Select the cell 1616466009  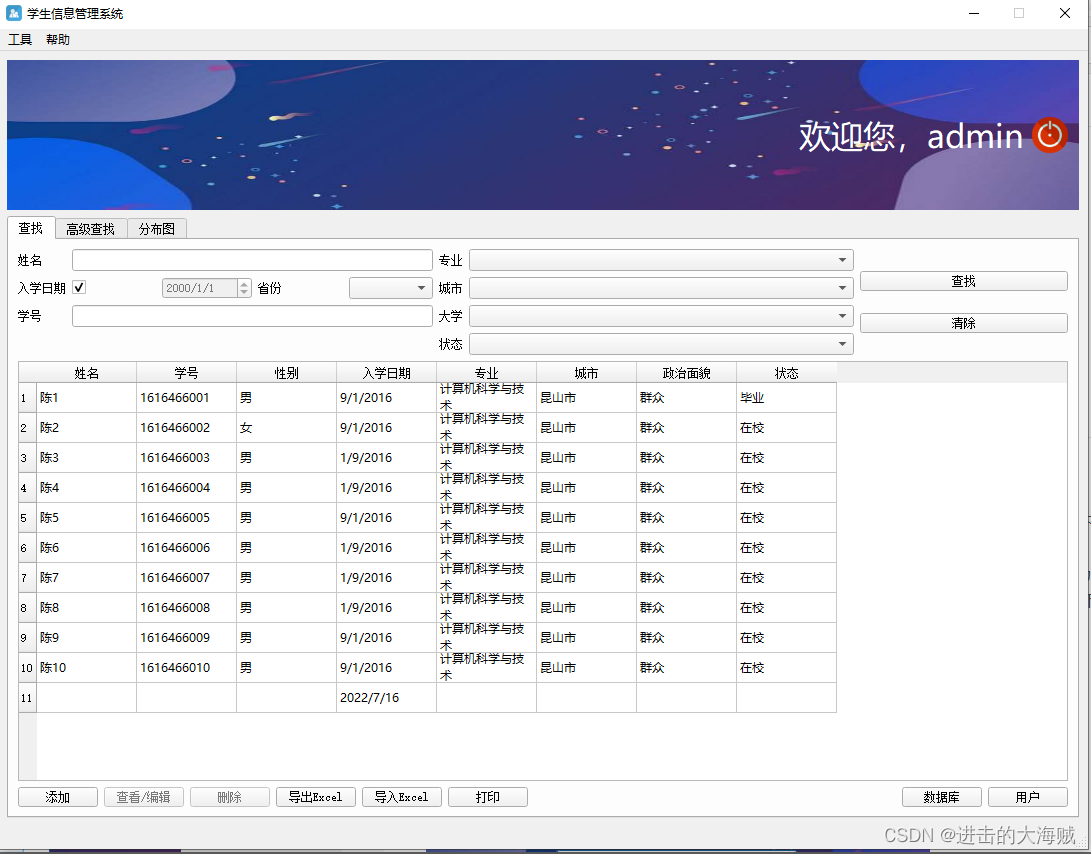coord(186,638)
